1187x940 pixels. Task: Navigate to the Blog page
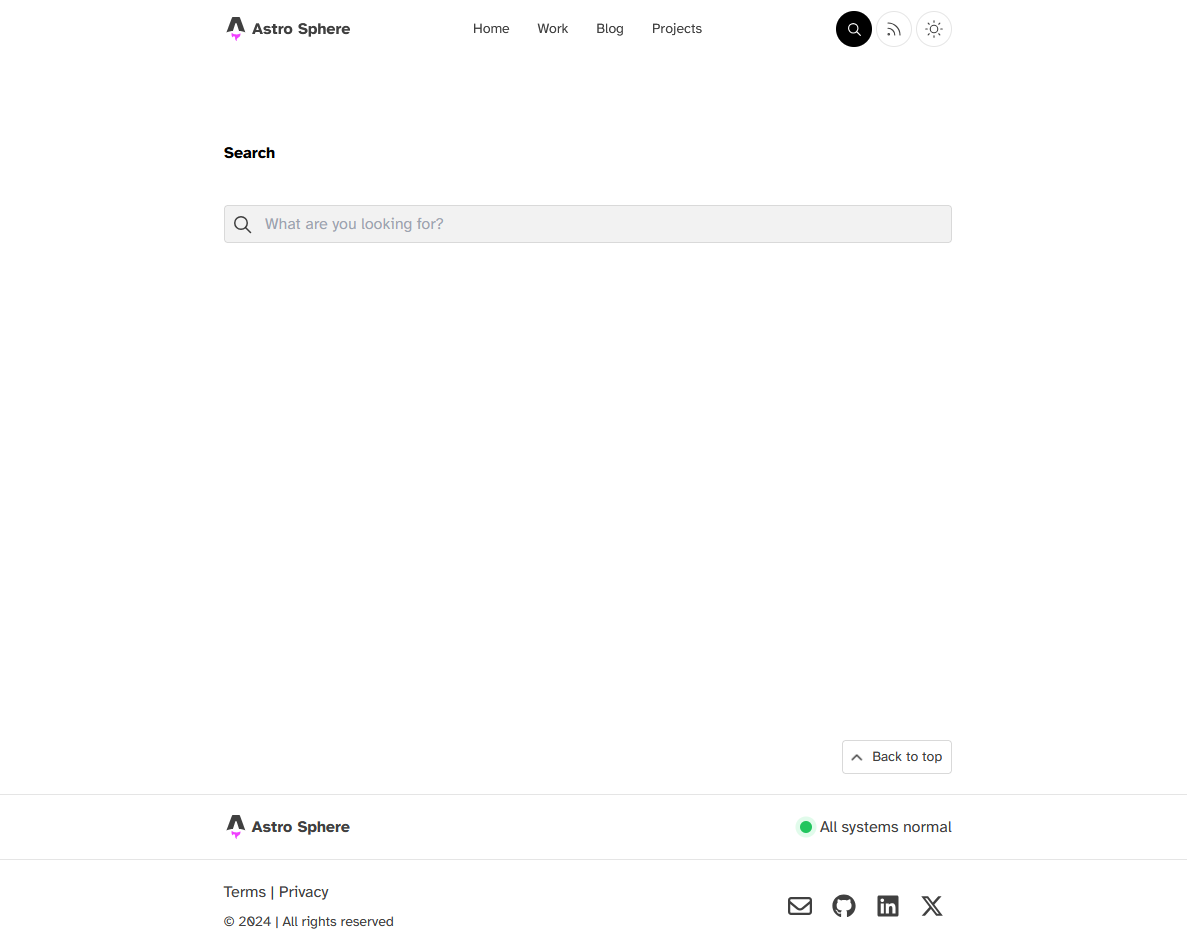[610, 29]
